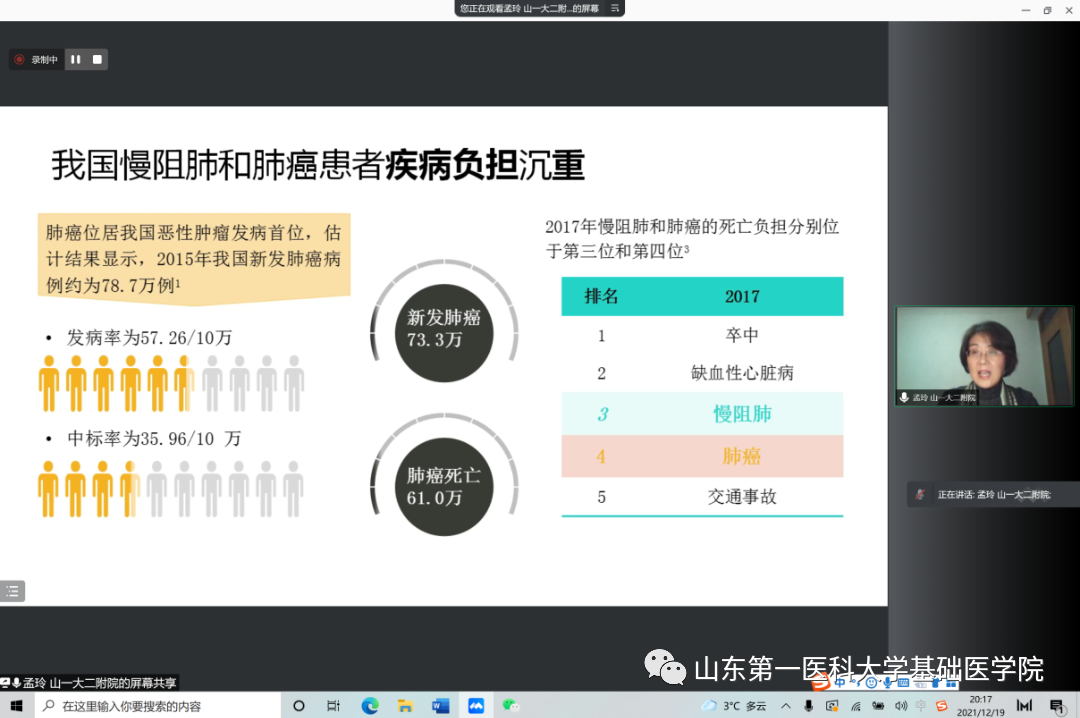Open the Windows Start menu
The width and height of the screenshot is (1080, 718).
click(x=16, y=706)
